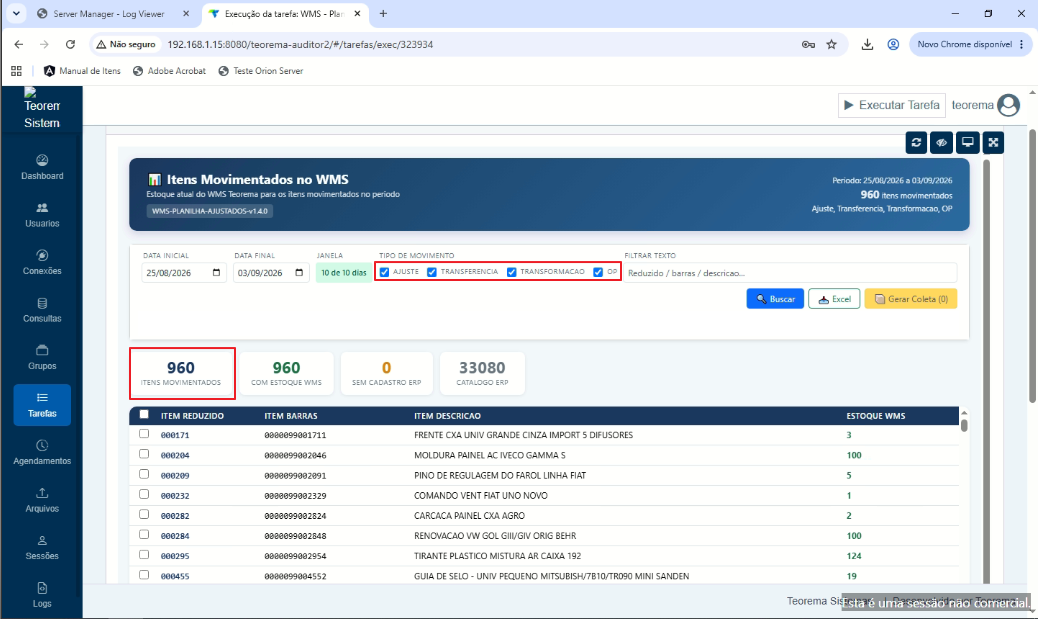Open the Chrome apps grid icon

17,71
